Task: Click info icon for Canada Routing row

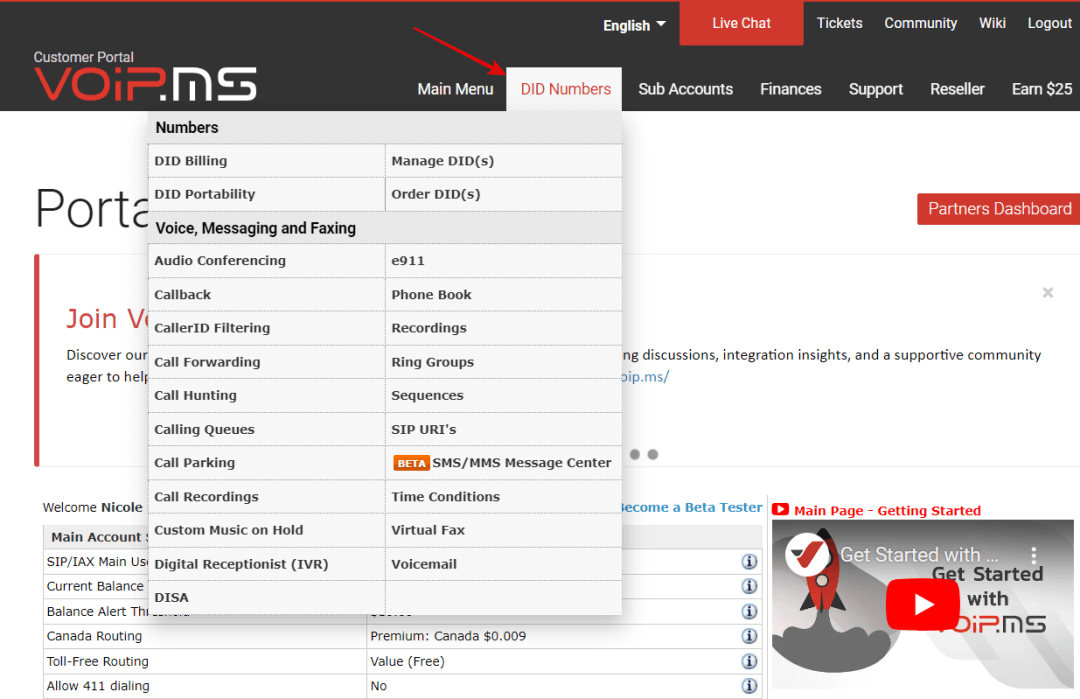Action: (x=749, y=636)
